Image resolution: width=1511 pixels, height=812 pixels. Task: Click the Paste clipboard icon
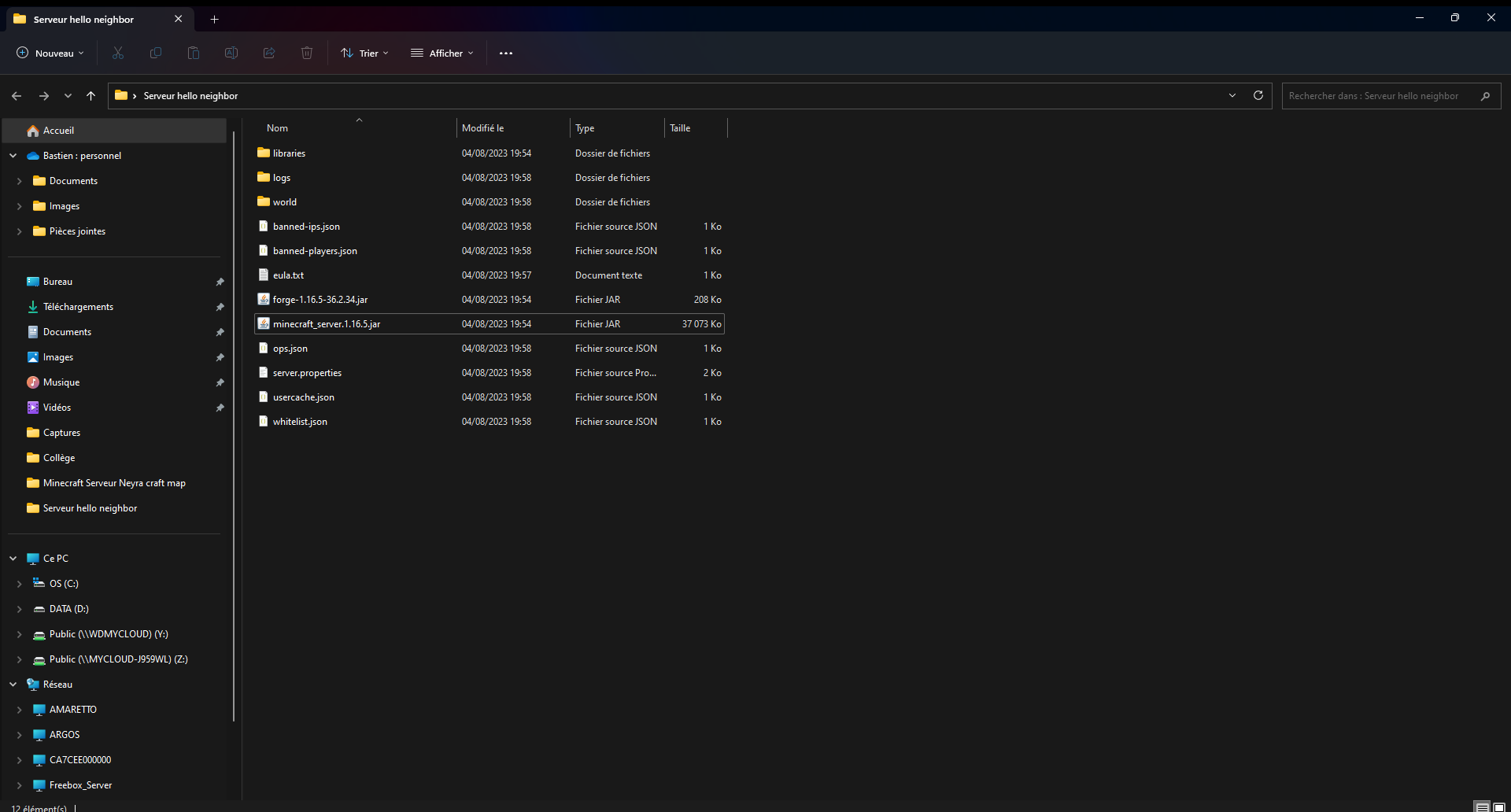click(194, 53)
